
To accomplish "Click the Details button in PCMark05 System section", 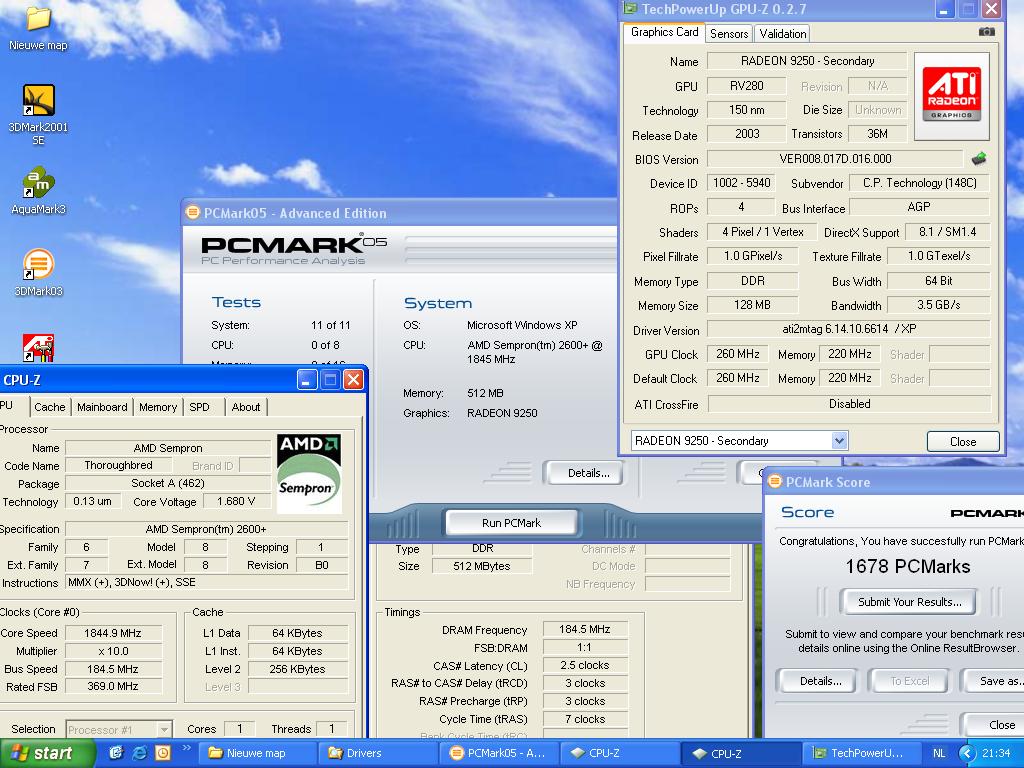I will pyautogui.click(x=583, y=473).
